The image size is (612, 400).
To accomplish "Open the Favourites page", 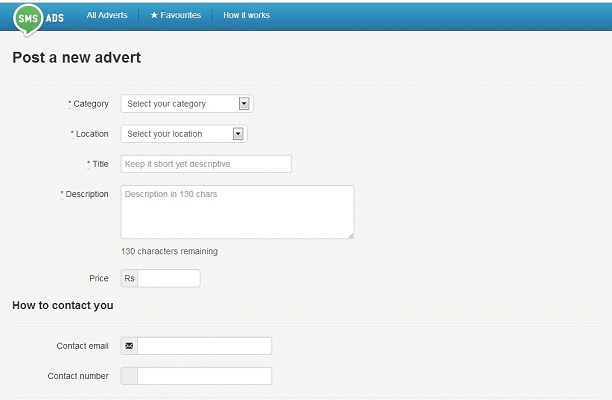I will coord(176,15).
